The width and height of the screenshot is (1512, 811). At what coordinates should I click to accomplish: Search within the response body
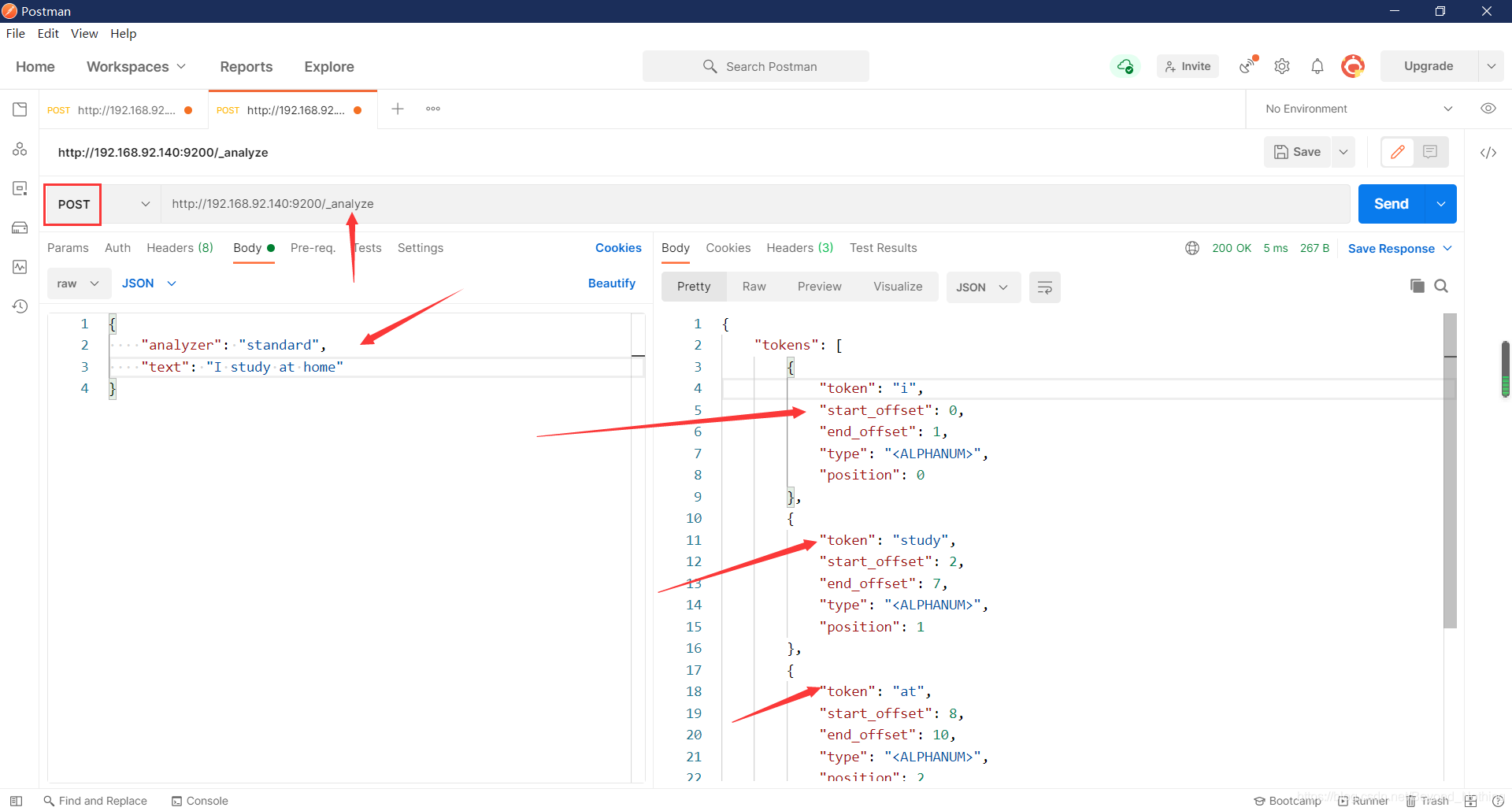coord(1441,286)
